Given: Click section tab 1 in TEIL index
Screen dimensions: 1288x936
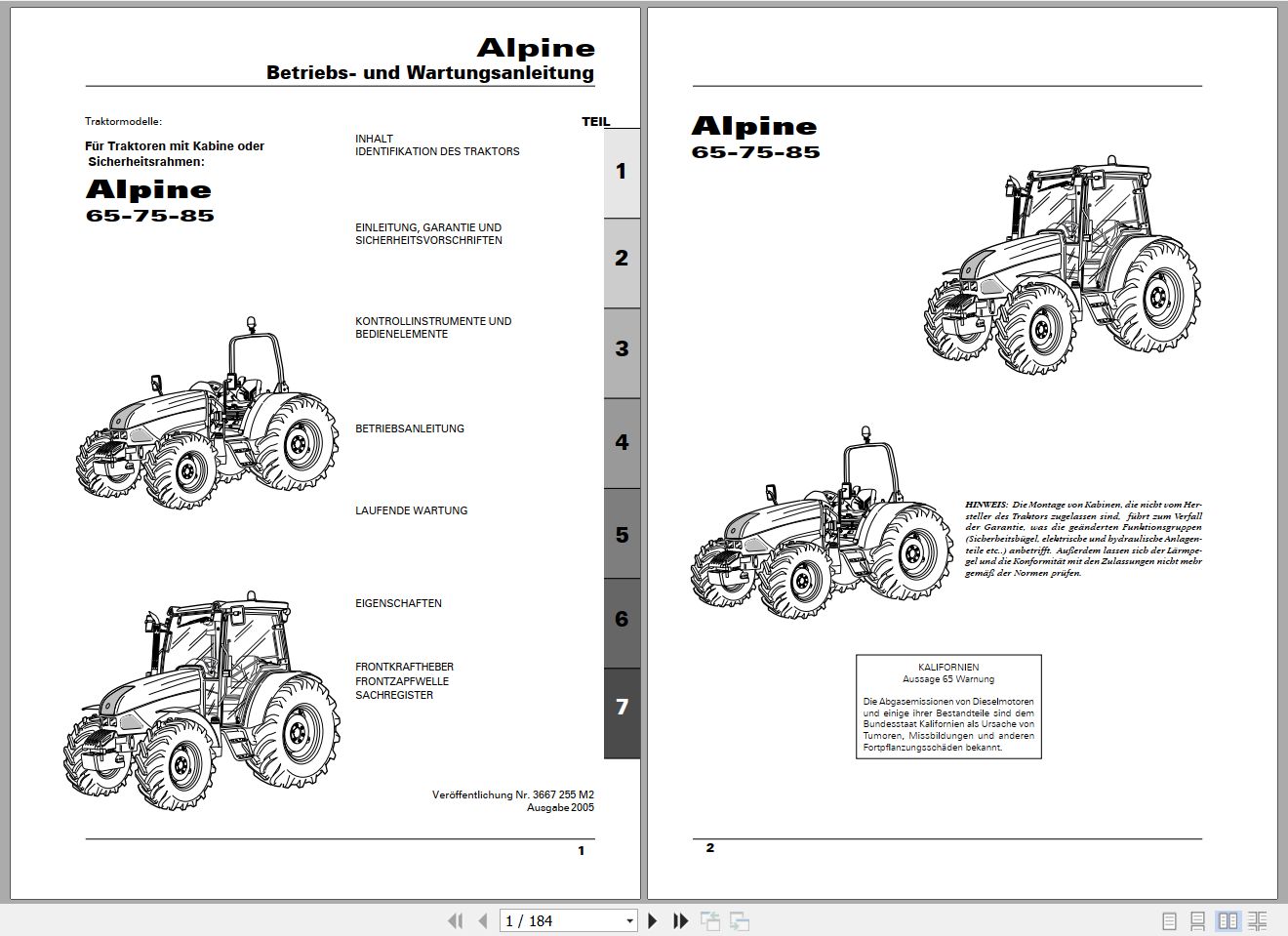Looking at the screenshot, I should [x=622, y=172].
